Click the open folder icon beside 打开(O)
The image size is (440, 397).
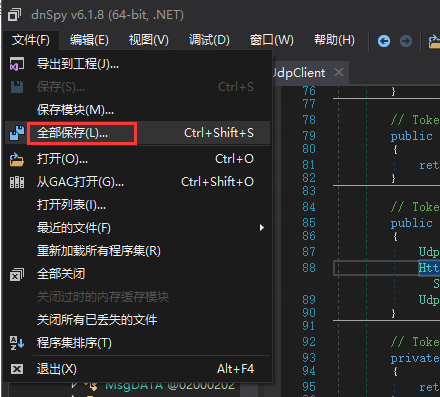pyautogui.click(x=17, y=159)
